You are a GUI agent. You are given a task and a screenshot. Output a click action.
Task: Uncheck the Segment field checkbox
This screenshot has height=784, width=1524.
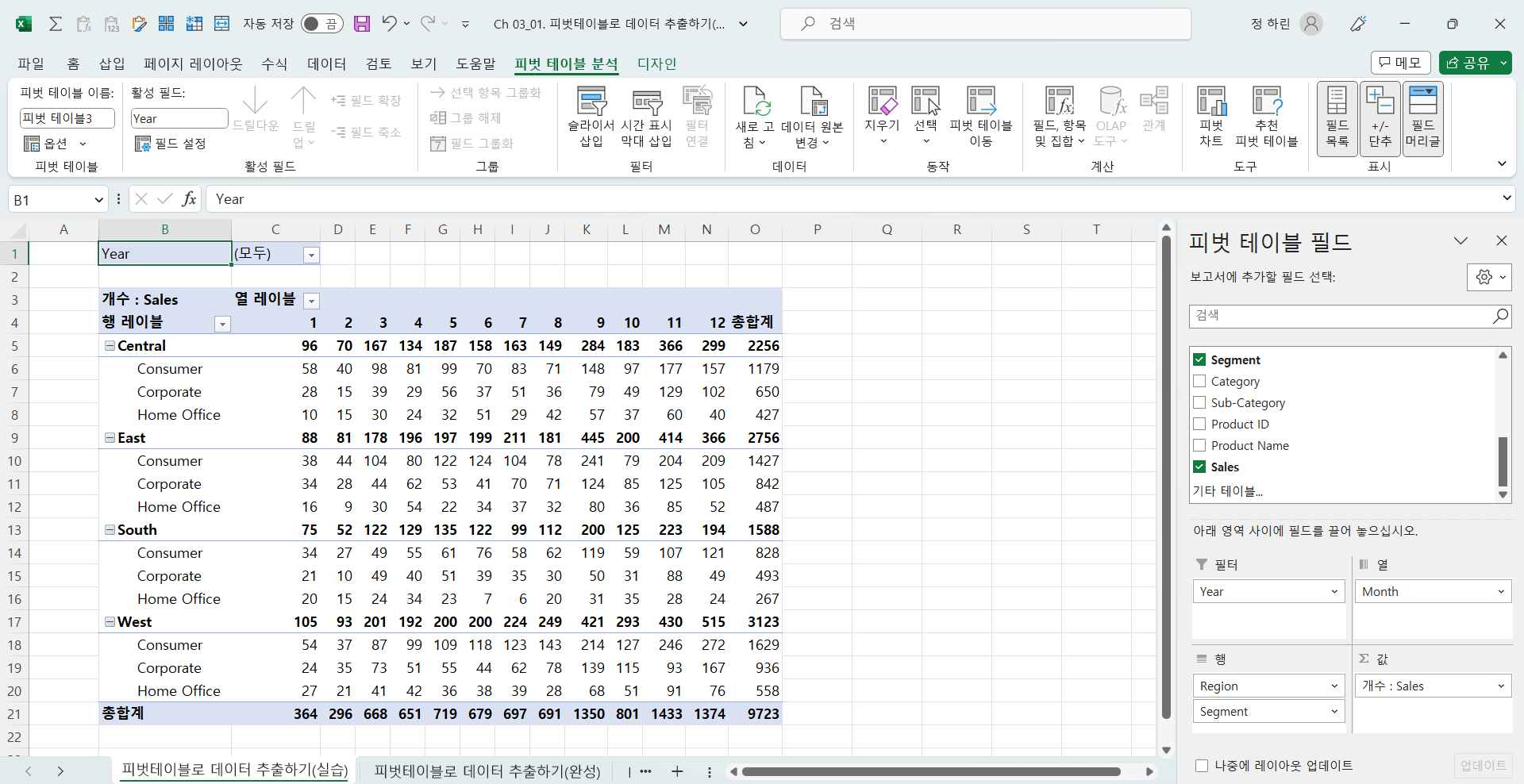tap(1199, 359)
